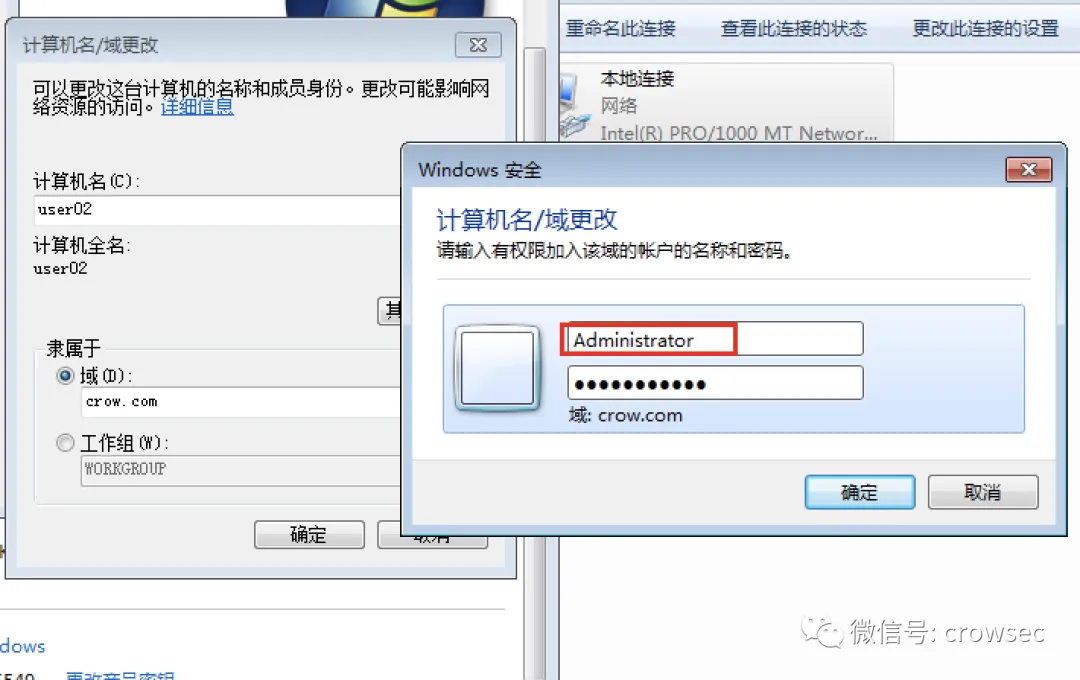Select the local connection network adapter icon
This screenshot has width=1080, height=680.
pos(576,105)
